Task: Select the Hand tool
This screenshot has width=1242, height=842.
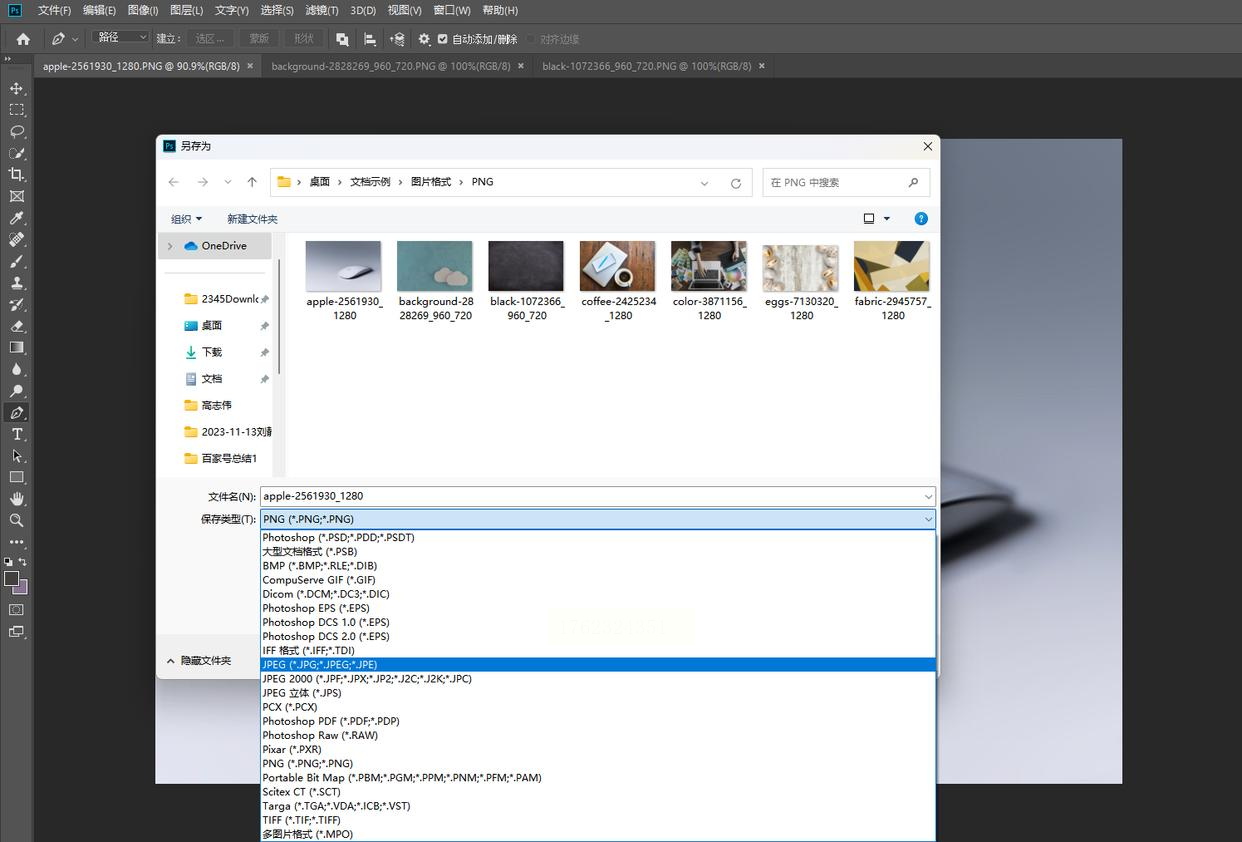Action: [x=16, y=498]
